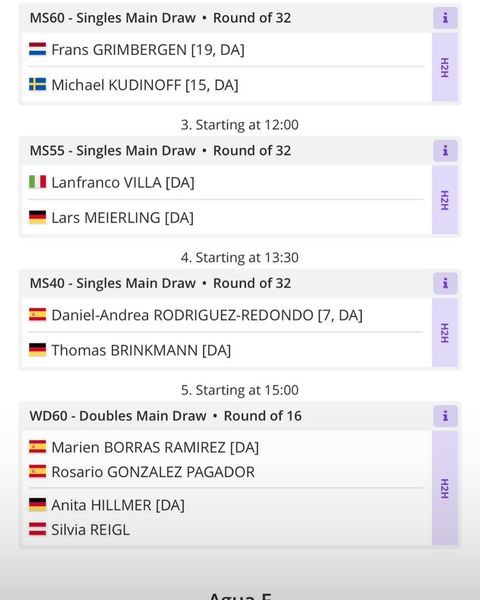View H2H for Grimbergen vs Kudinoff
The width and height of the screenshot is (480, 600).
click(445, 67)
